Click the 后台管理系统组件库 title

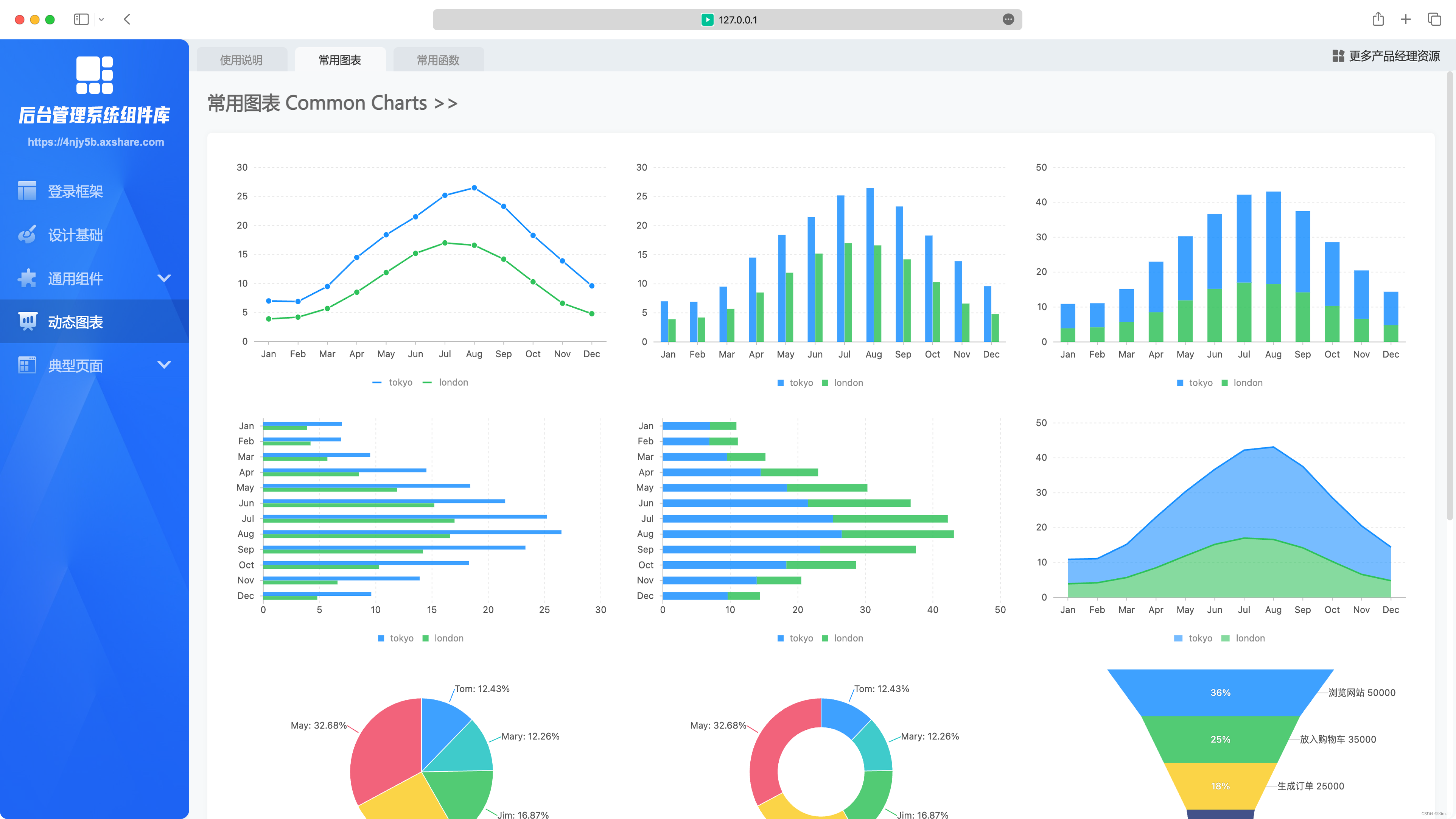coord(94,115)
